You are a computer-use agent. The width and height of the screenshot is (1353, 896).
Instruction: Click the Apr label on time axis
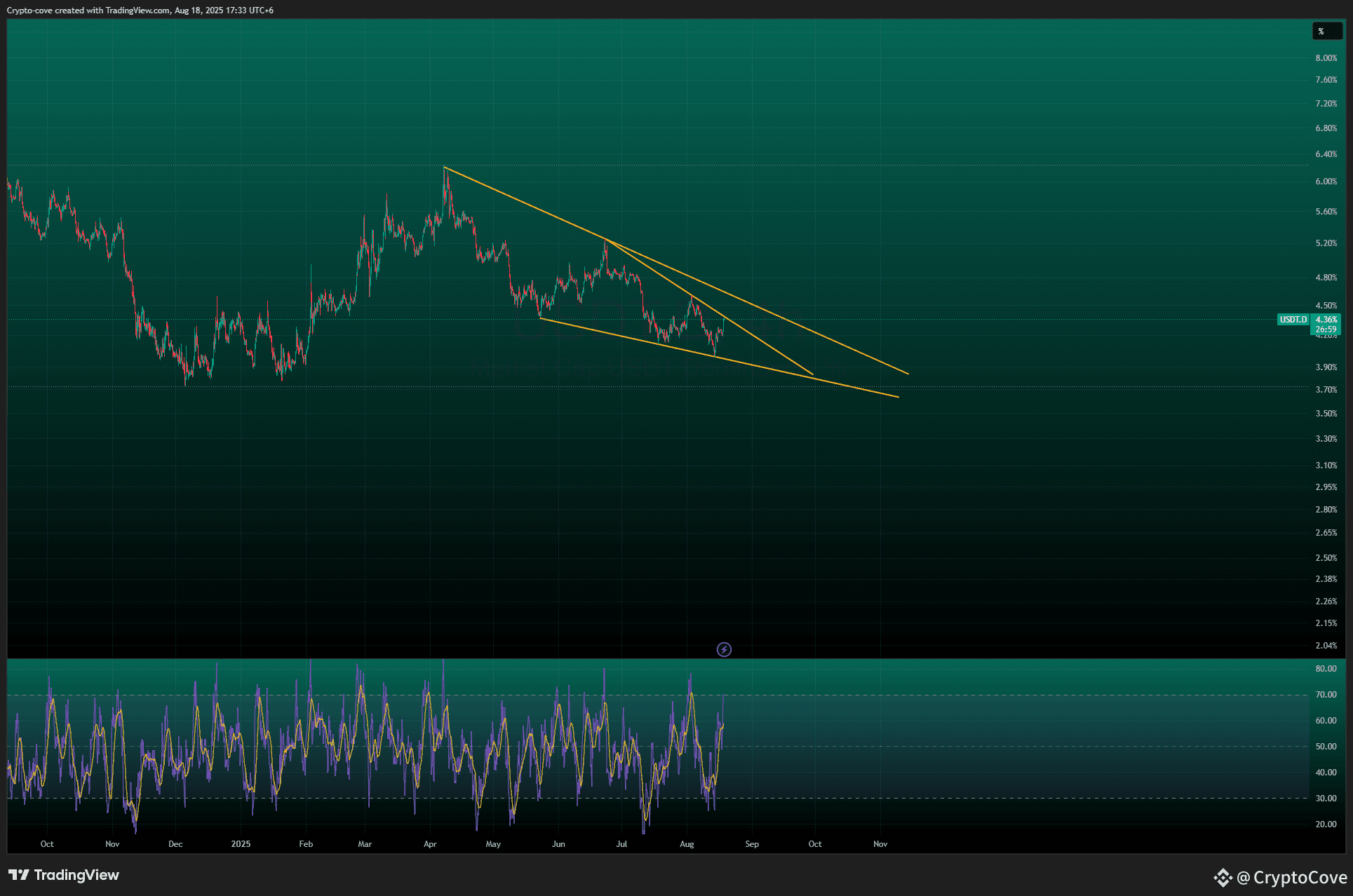[x=430, y=844]
